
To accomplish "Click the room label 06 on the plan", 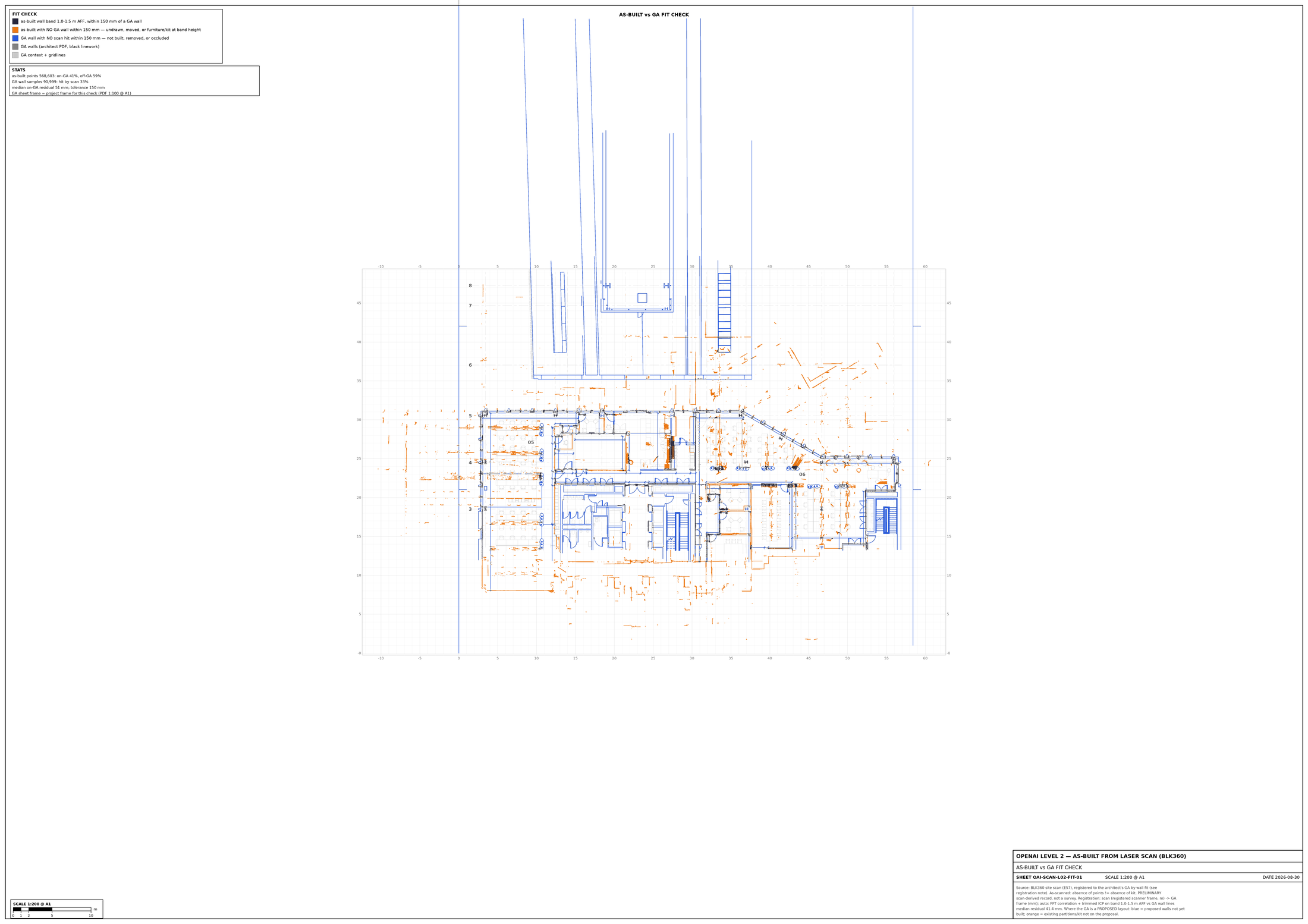I will pyautogui.click(x=802, y=474).
